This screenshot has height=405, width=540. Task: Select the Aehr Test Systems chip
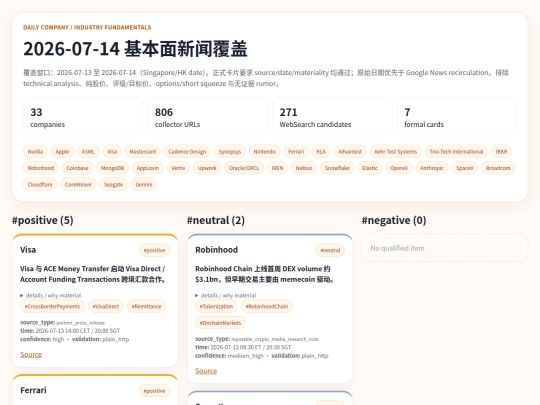tap(395, 152)
